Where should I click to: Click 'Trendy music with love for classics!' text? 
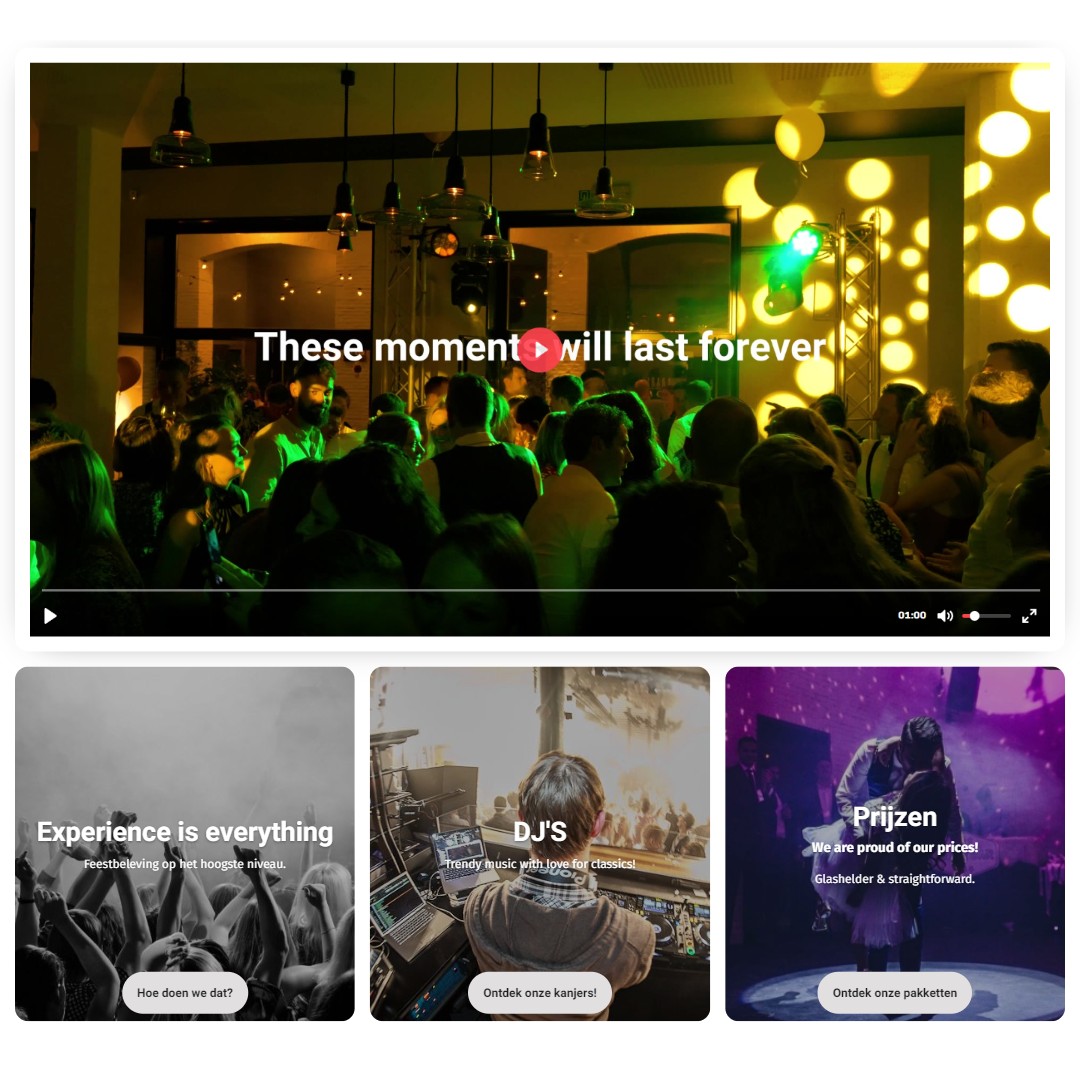tap(540, 864)
